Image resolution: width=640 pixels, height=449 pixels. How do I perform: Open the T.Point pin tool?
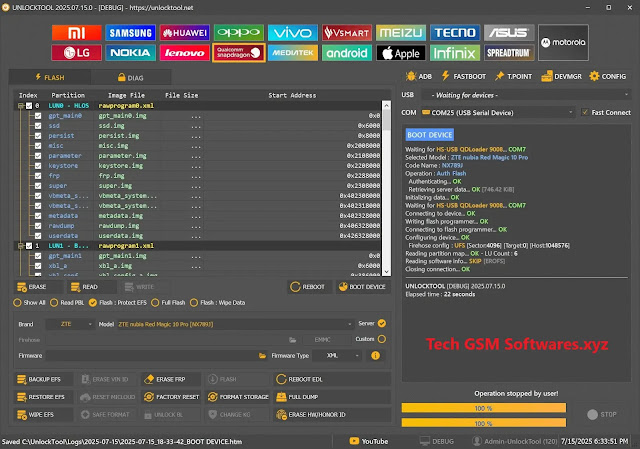pyautogui.click(x=513, y=76)
